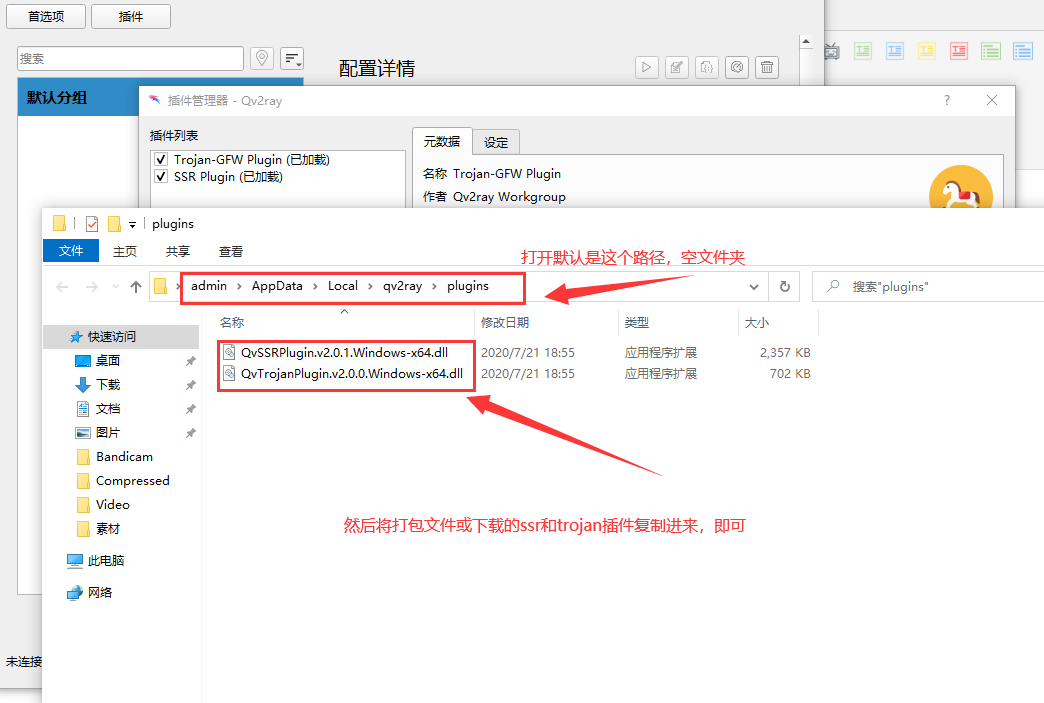Expand the chevron after AppData in breadcrumb
Viewport: 1044px width, 703px height.
(x=315, y=287)
